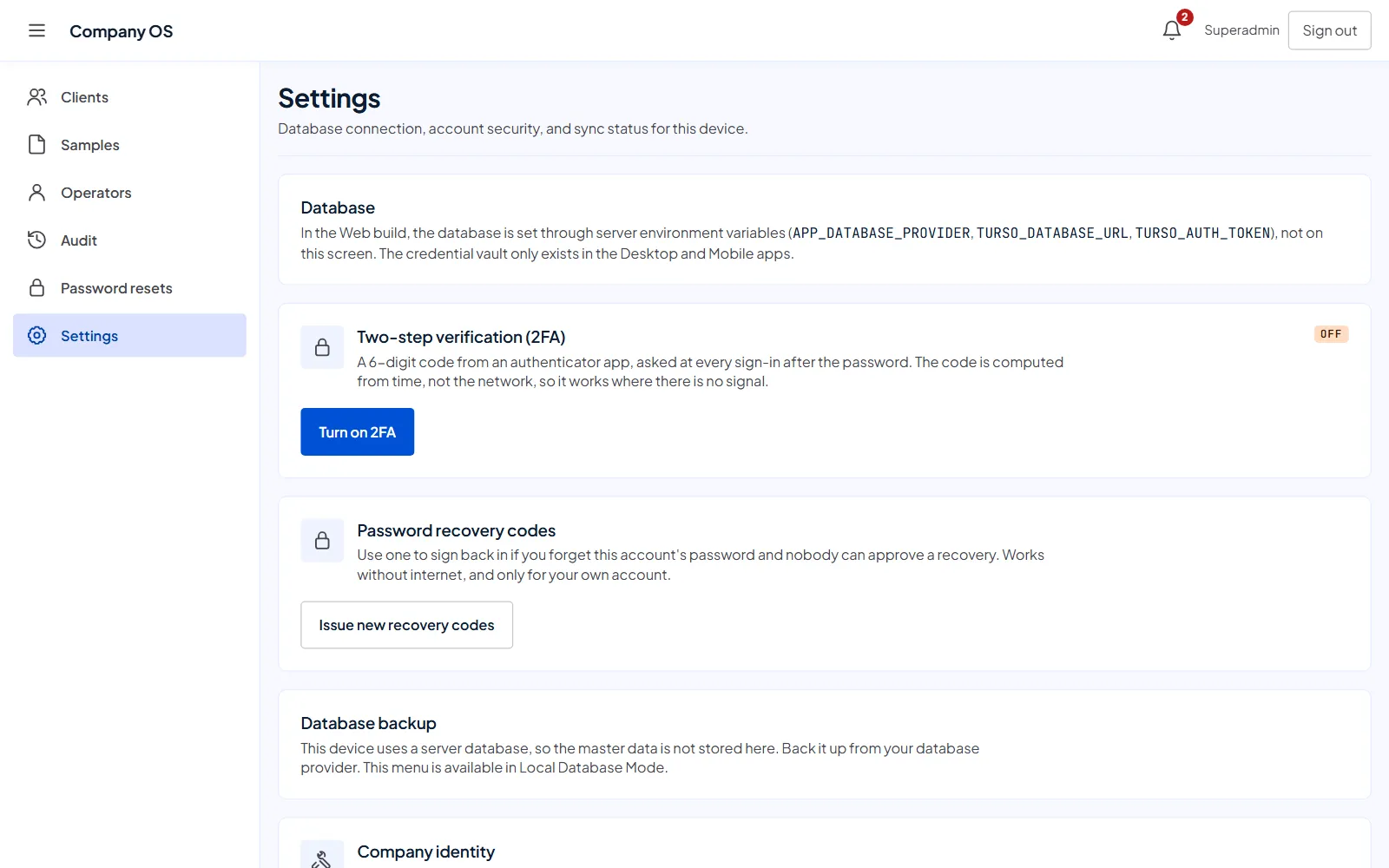Screen dimensions: 1389x868
Task: Click the Password recovery codes heading
Action: tap(457, 531)
